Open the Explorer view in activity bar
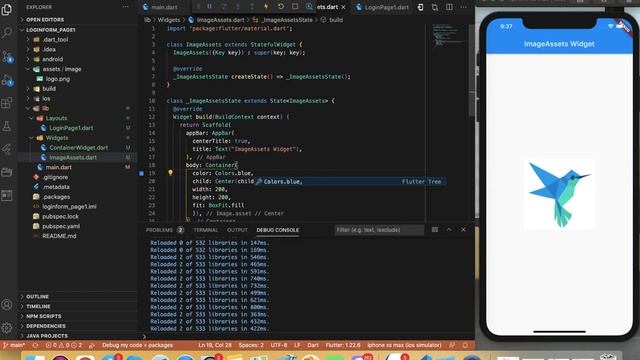This screenshot has height=360, width=640. [x=7, y=9]
